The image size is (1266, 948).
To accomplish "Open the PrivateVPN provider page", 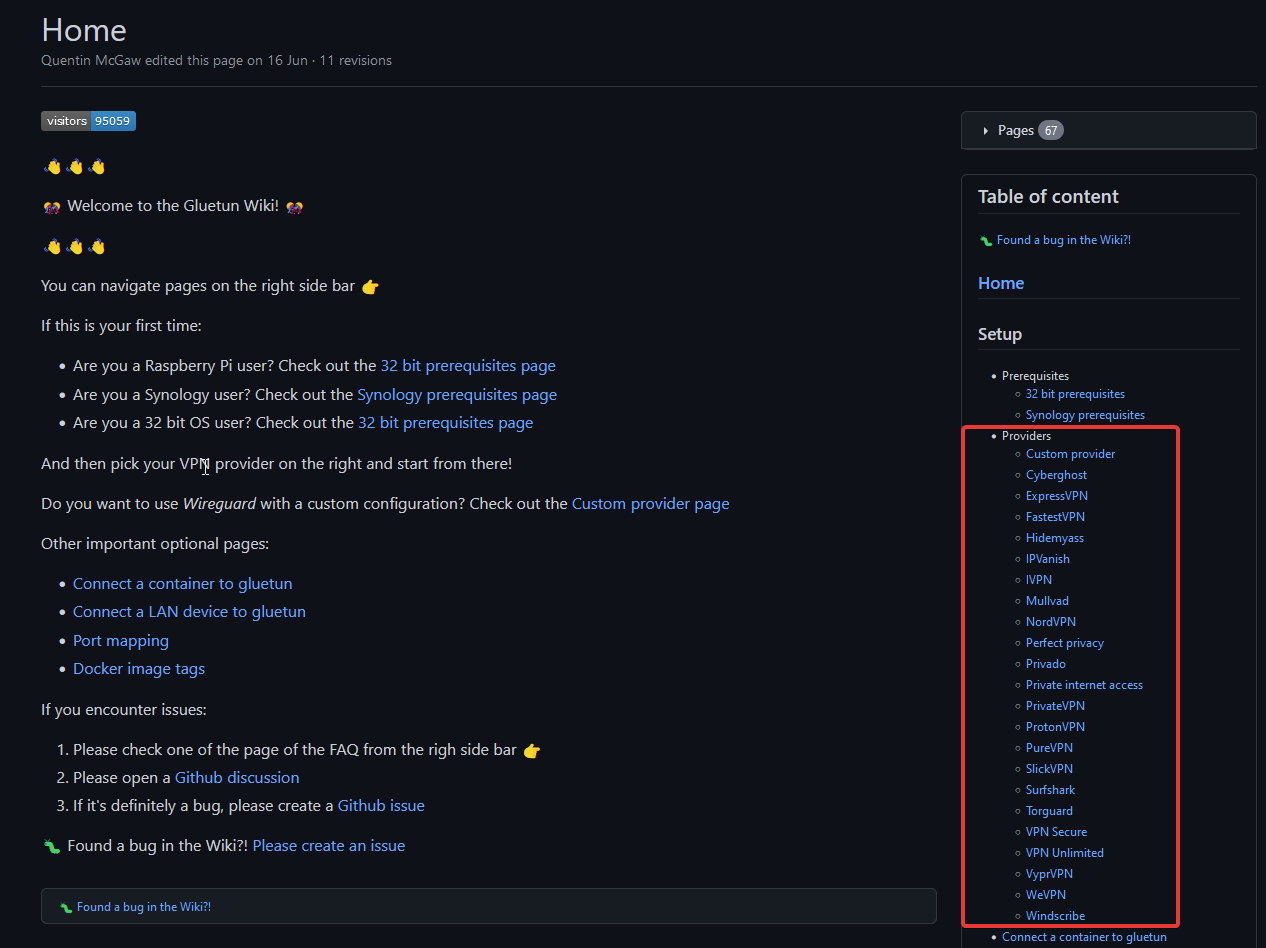I will [x=1055, y=706].
